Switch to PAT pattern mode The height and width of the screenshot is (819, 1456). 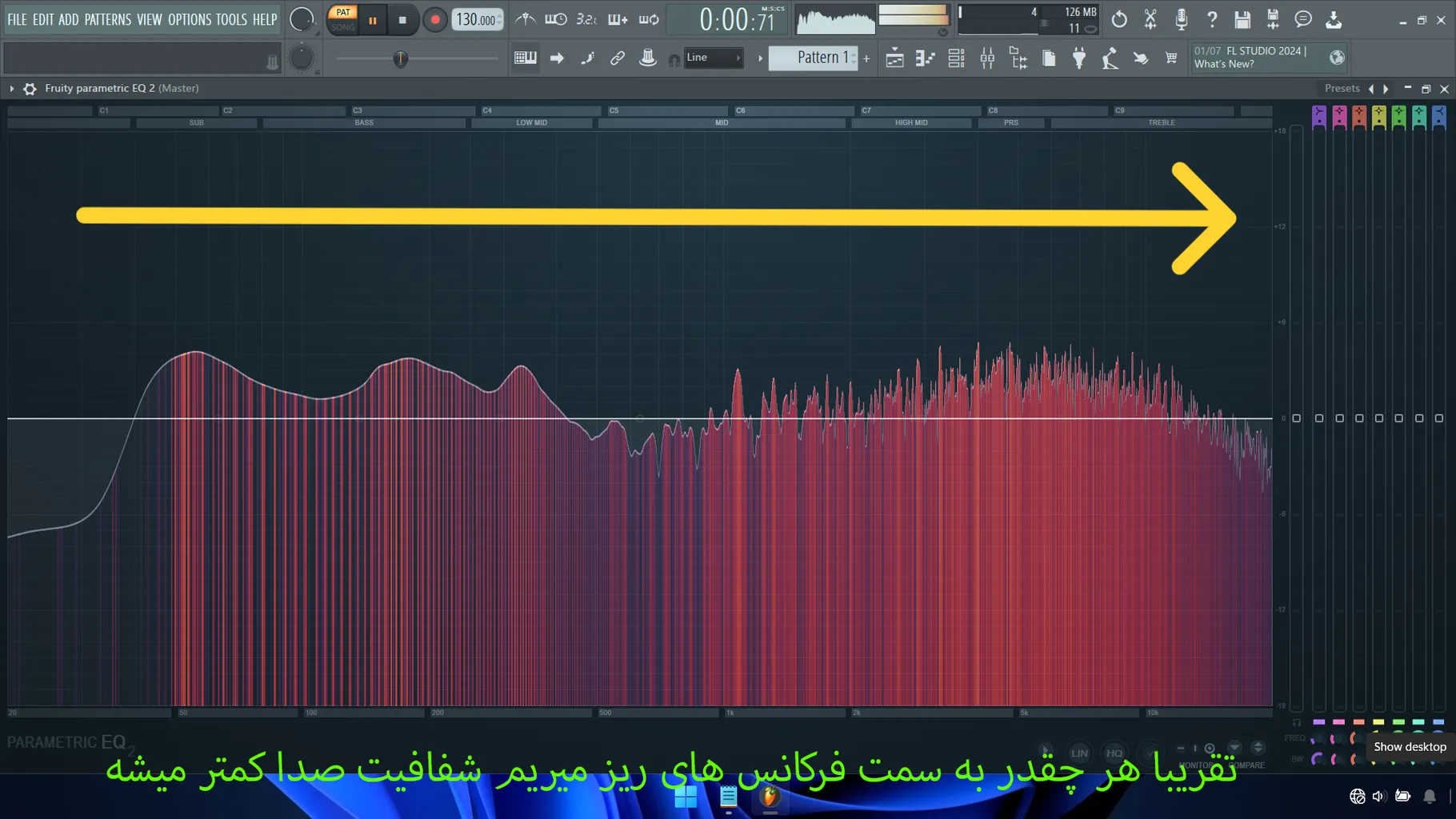343,12
